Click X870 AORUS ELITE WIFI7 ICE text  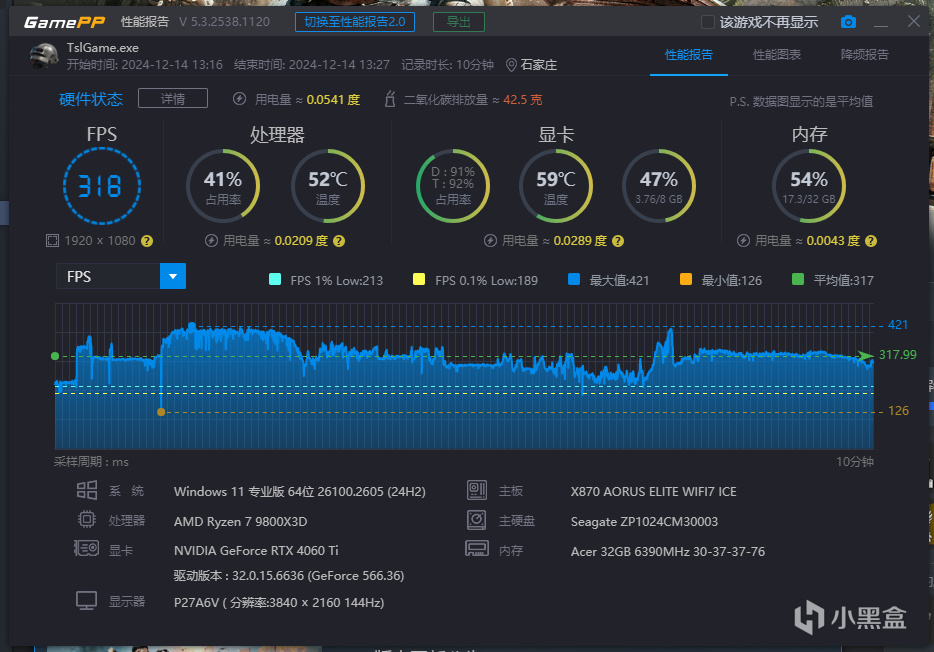coord(653,492)
